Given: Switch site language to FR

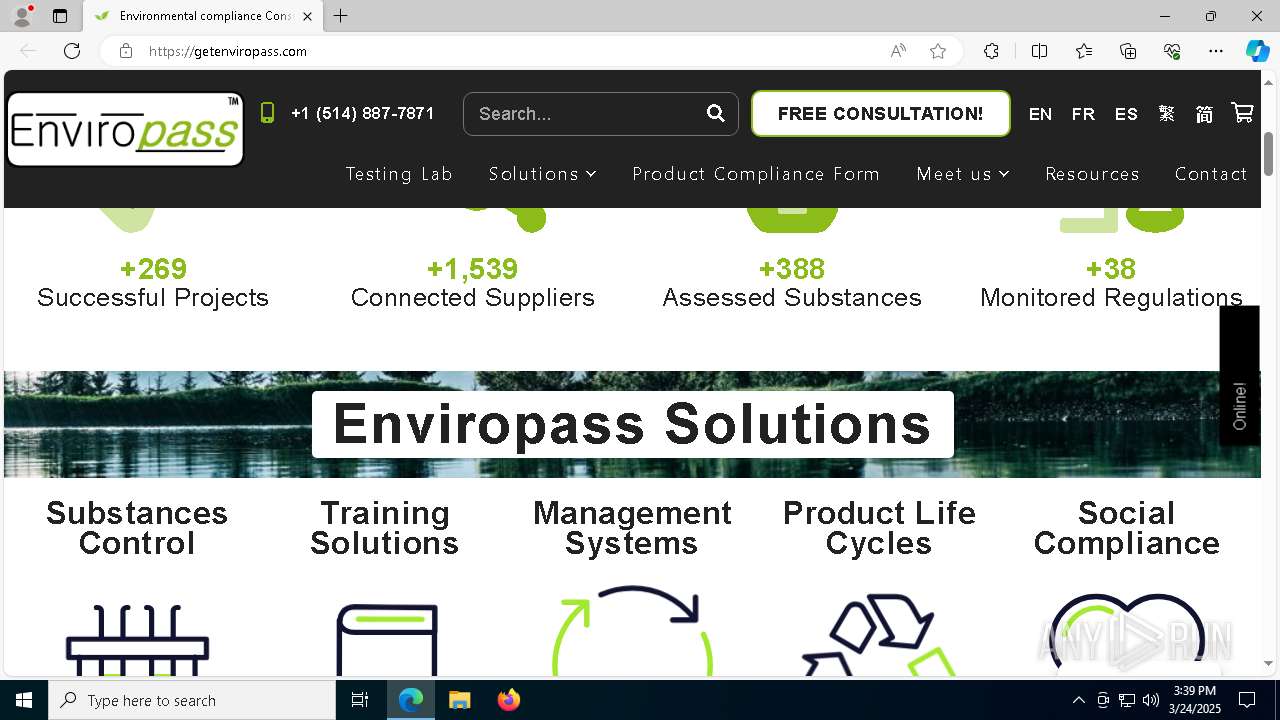Looking at the screenshot, I should [1083, 114].
